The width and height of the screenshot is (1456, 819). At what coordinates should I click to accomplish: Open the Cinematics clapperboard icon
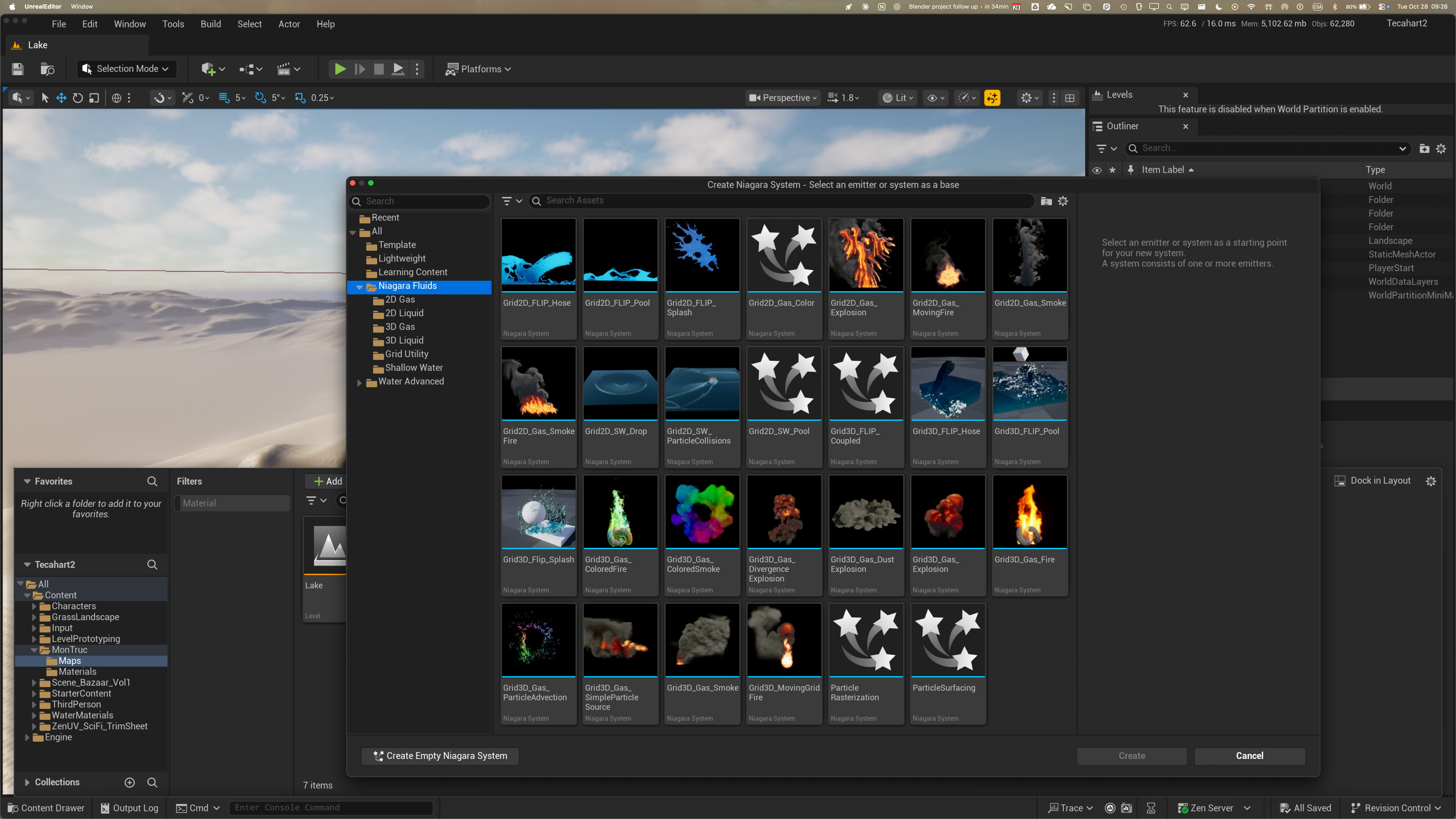pyautogui.click(x=288, y=69)
